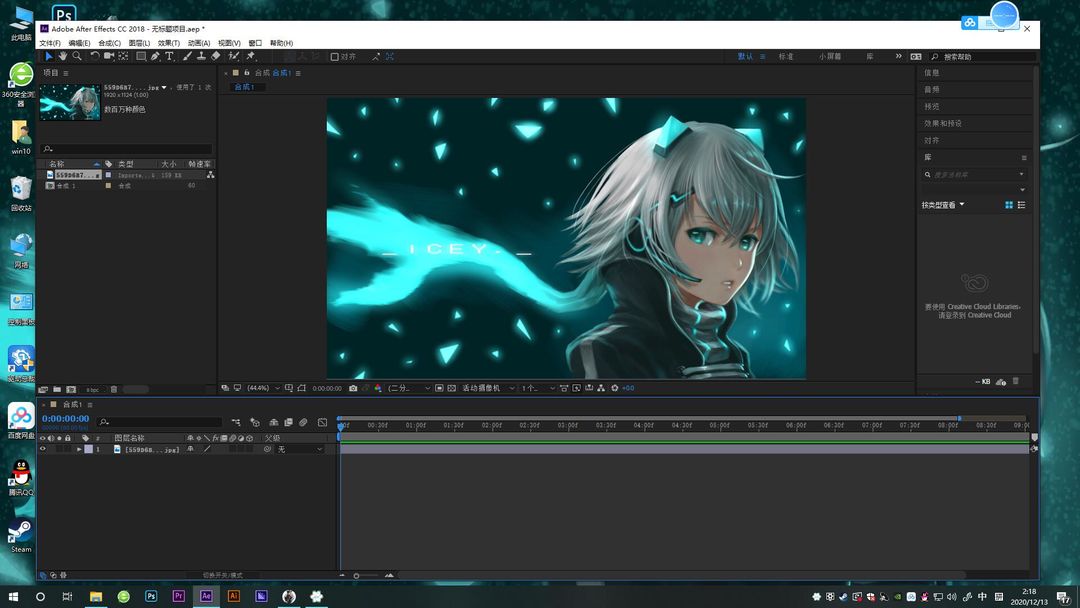
Task: Open the 文件(F) menu
Action: tap(50, 43)
